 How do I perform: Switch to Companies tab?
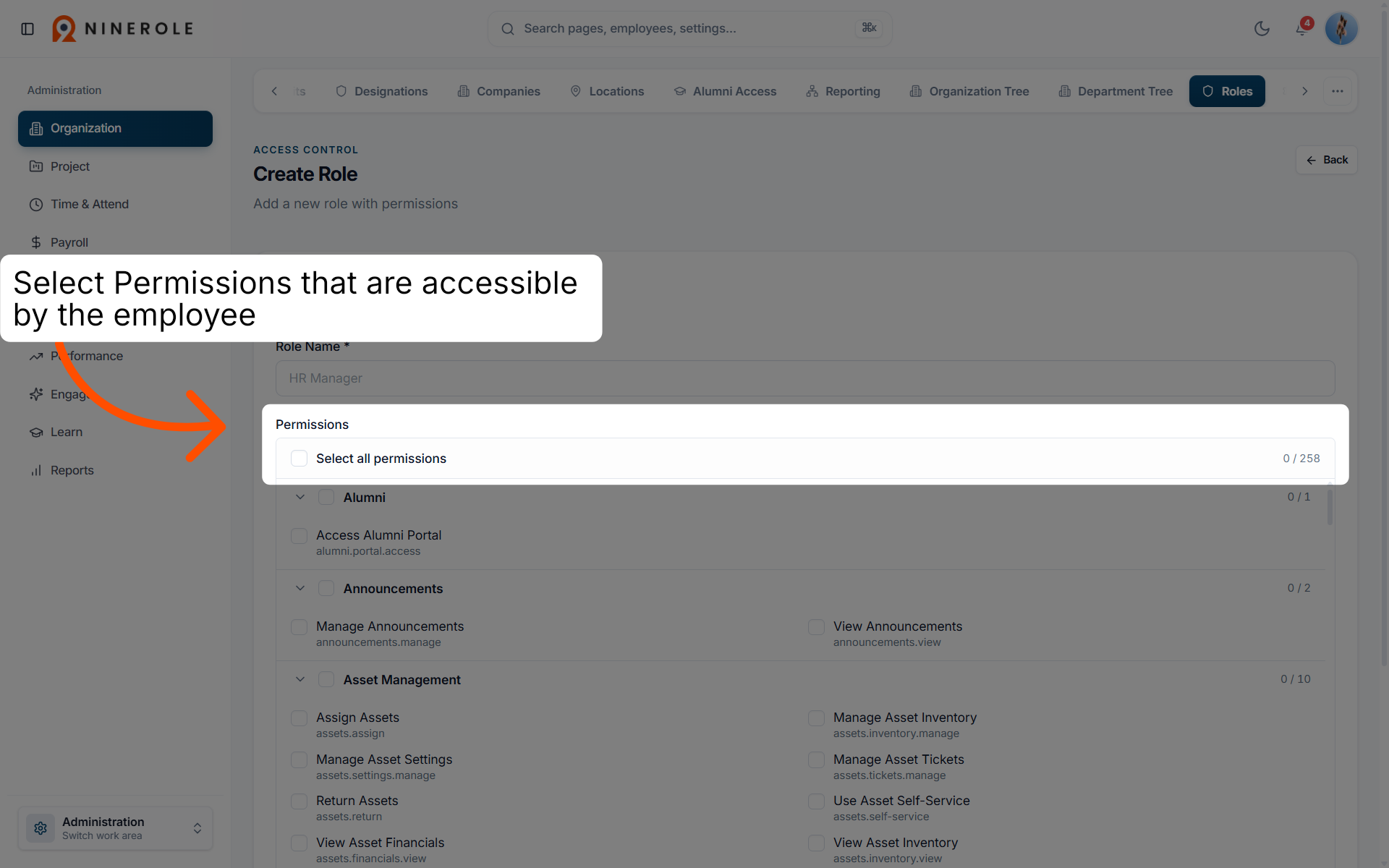498,91
